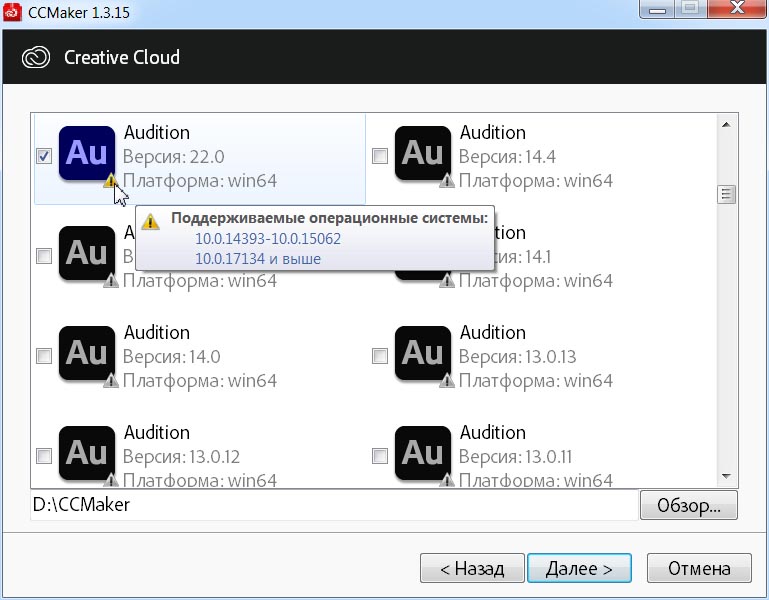Click the warning icon on Audition 14.1
The width and height of the screenshot is (769, 600).
tap(446, 281)
